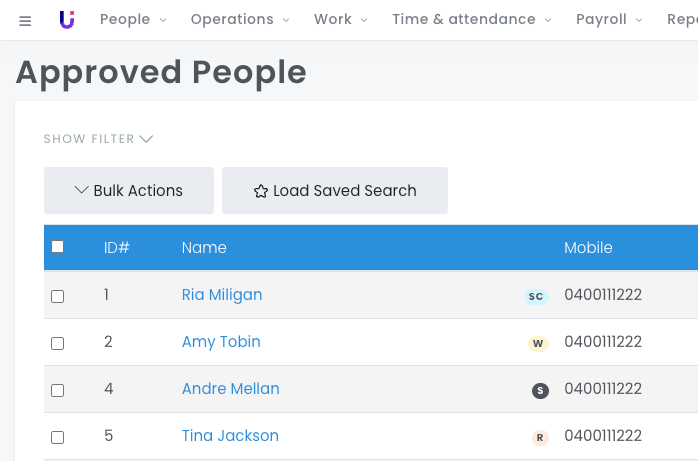
Task: Click the W badge beside Amy Tobin
Action: 538,343
